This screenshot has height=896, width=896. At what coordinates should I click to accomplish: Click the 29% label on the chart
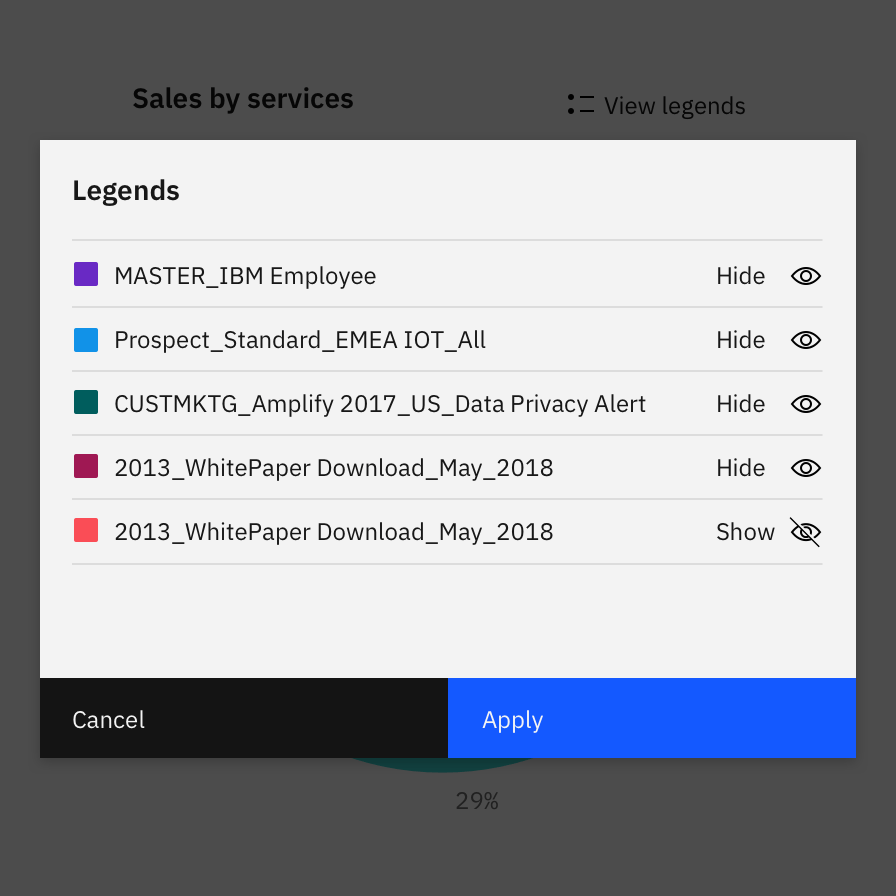pyautogui.click(x=477, y=800)
